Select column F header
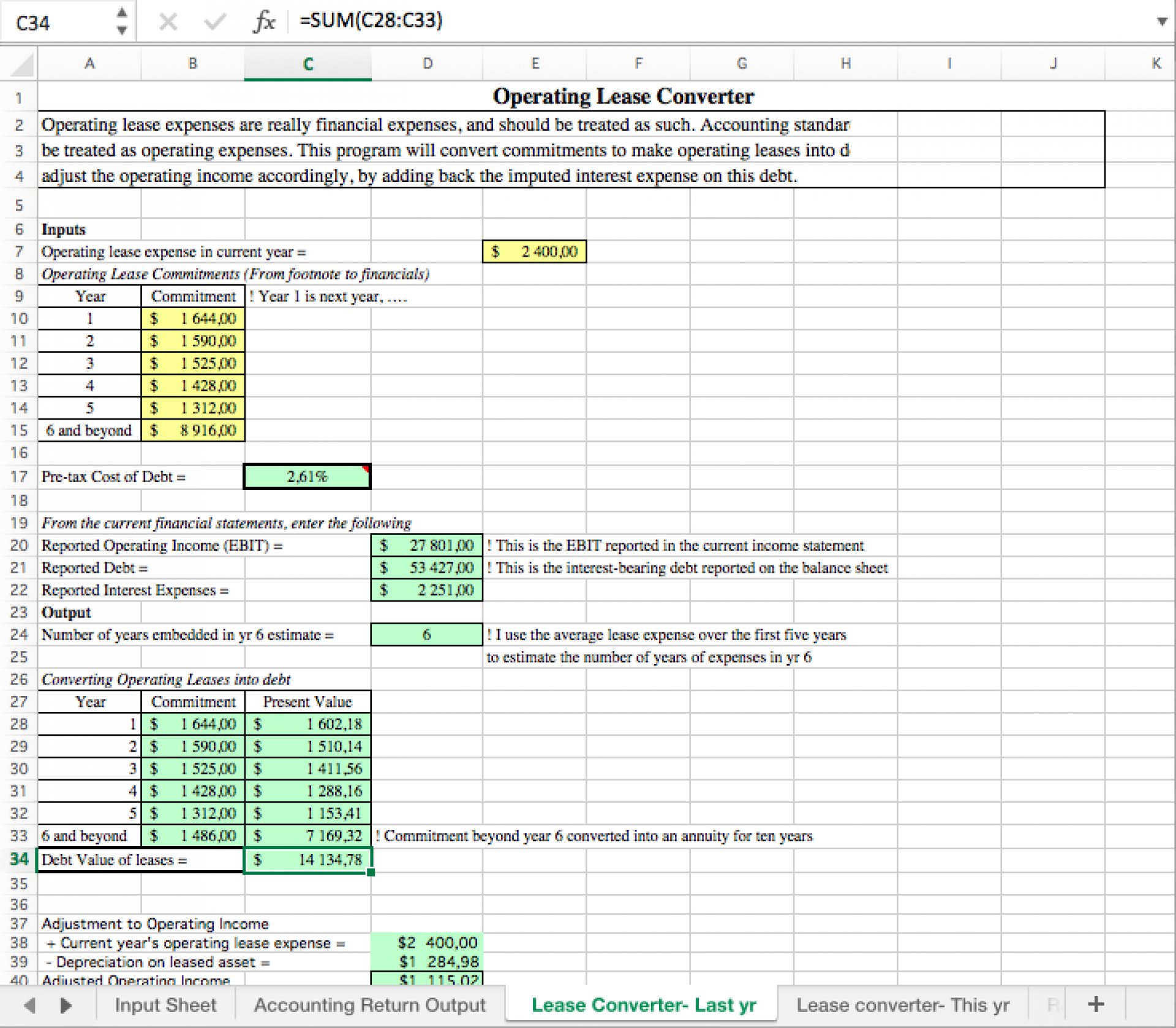1176x1028 pixels. tap(638, 64)
